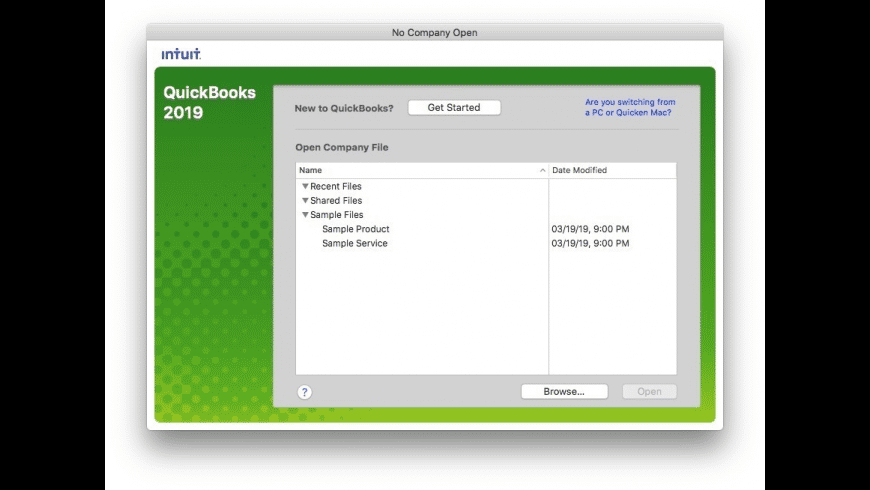Select the Sample Product company file
Screen dimensions: 870x490
(356, 229)
